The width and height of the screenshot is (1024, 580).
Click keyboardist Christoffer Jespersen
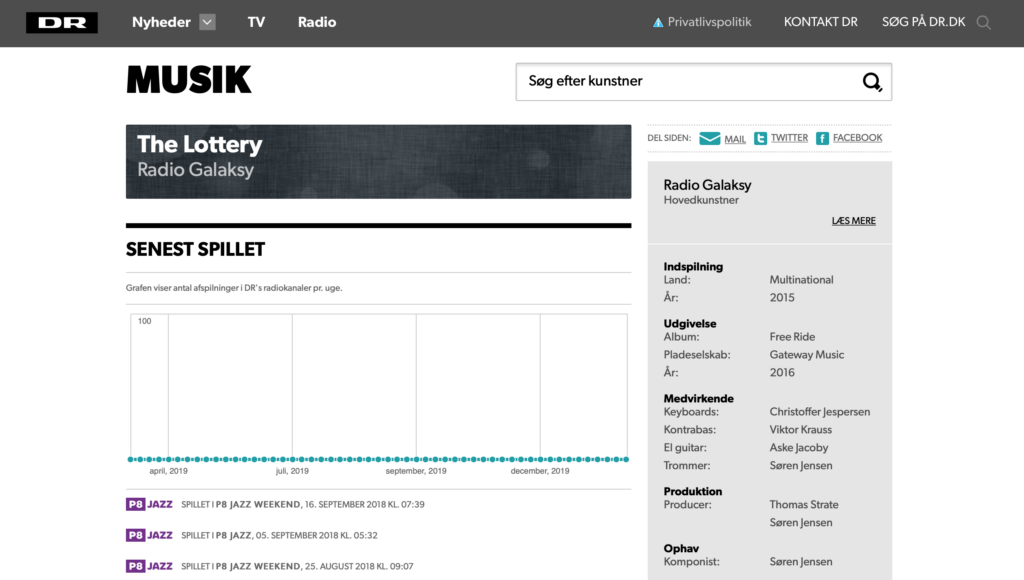tap(820, 411)
